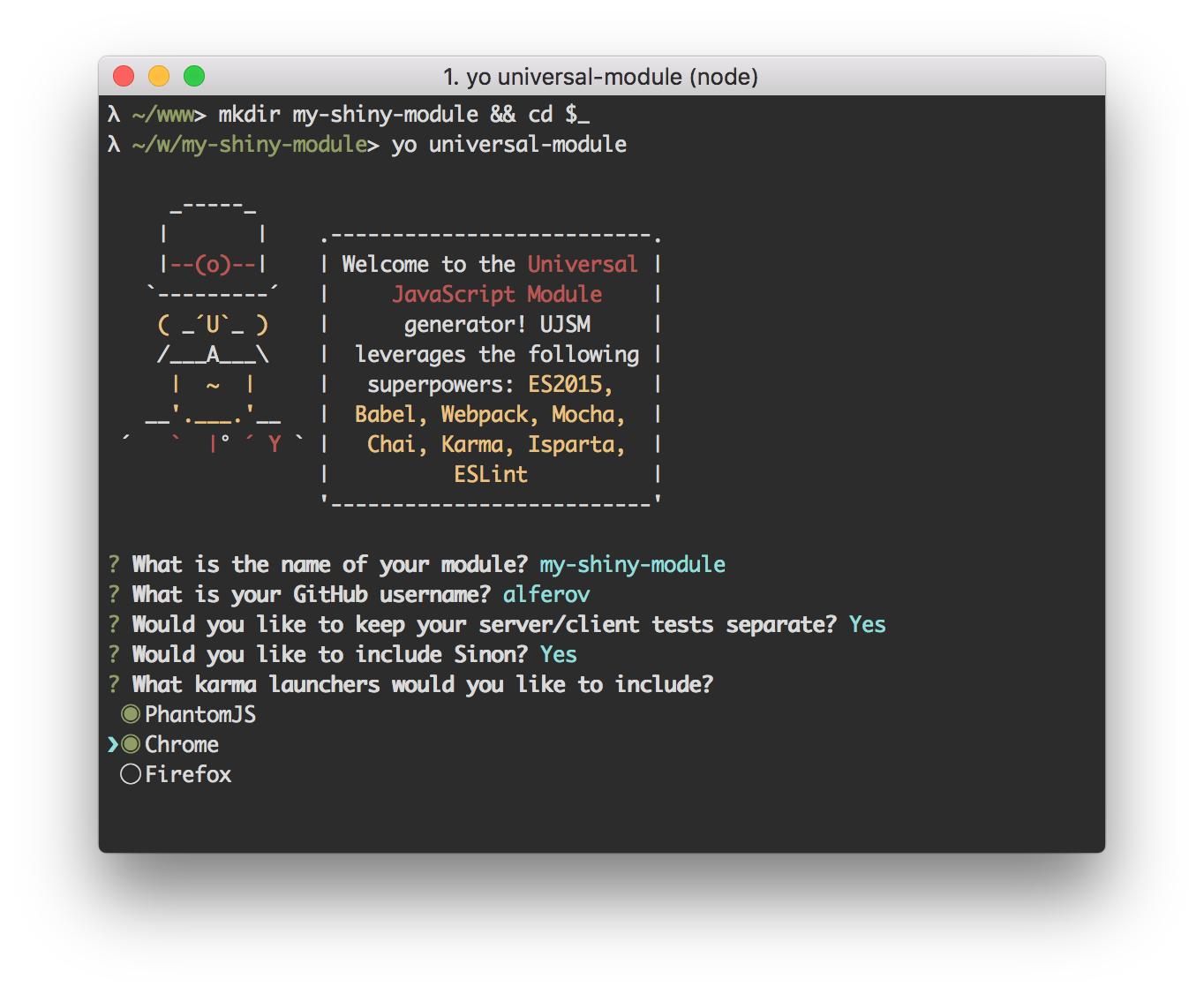The width and height of the screenshot is (1204, 994).
Task: Click the 'Babel, Webpack, Mocha,' line
Action: pyautogui.click(x=490, y=414)
